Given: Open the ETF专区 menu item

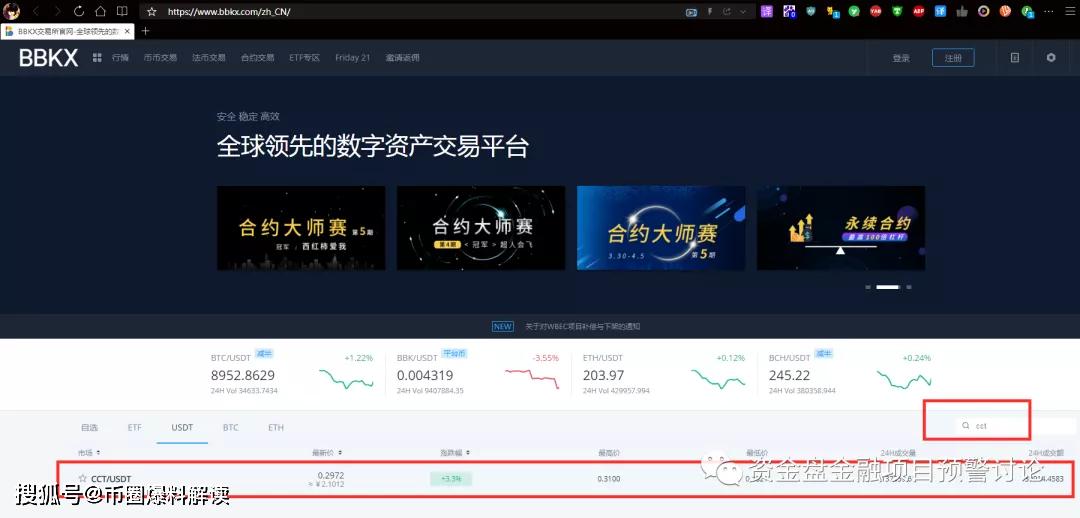Looking at the screenshot, I should pyautogui.click(x=304, y=58).
